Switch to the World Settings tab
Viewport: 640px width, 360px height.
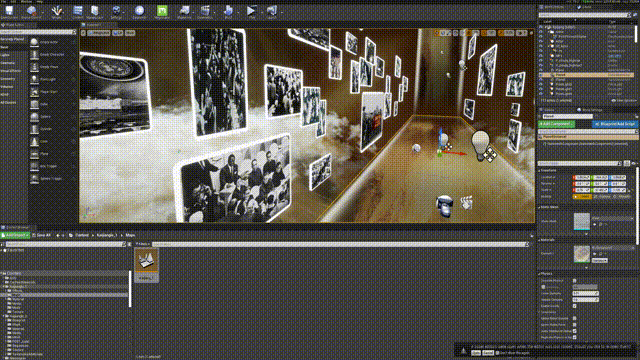pos(590,110)
